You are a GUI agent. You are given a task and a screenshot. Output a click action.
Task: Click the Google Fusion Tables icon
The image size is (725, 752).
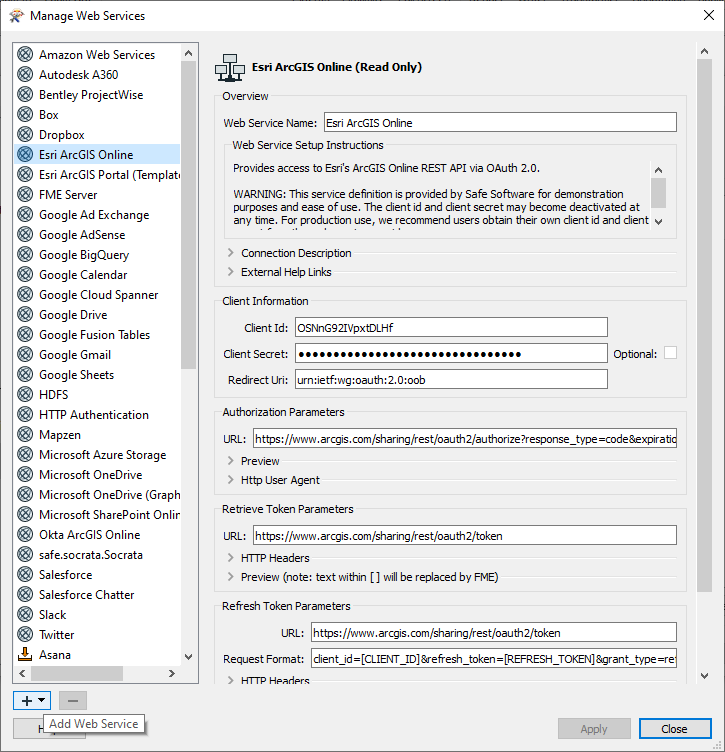coord(25,334)
